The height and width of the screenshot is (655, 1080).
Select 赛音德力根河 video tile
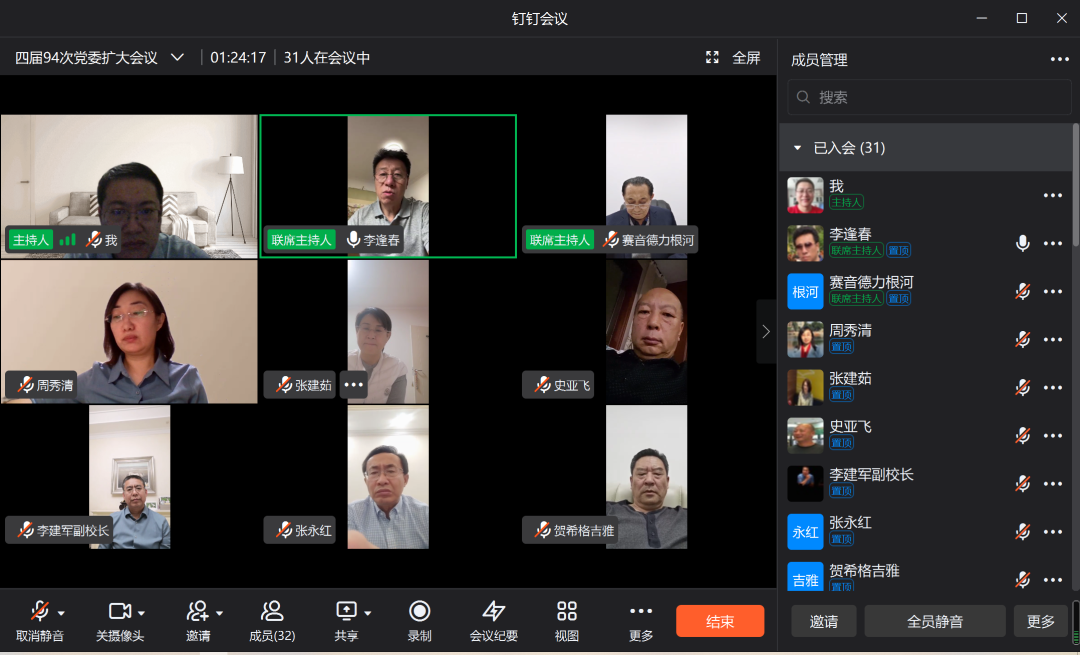(646, 186)
